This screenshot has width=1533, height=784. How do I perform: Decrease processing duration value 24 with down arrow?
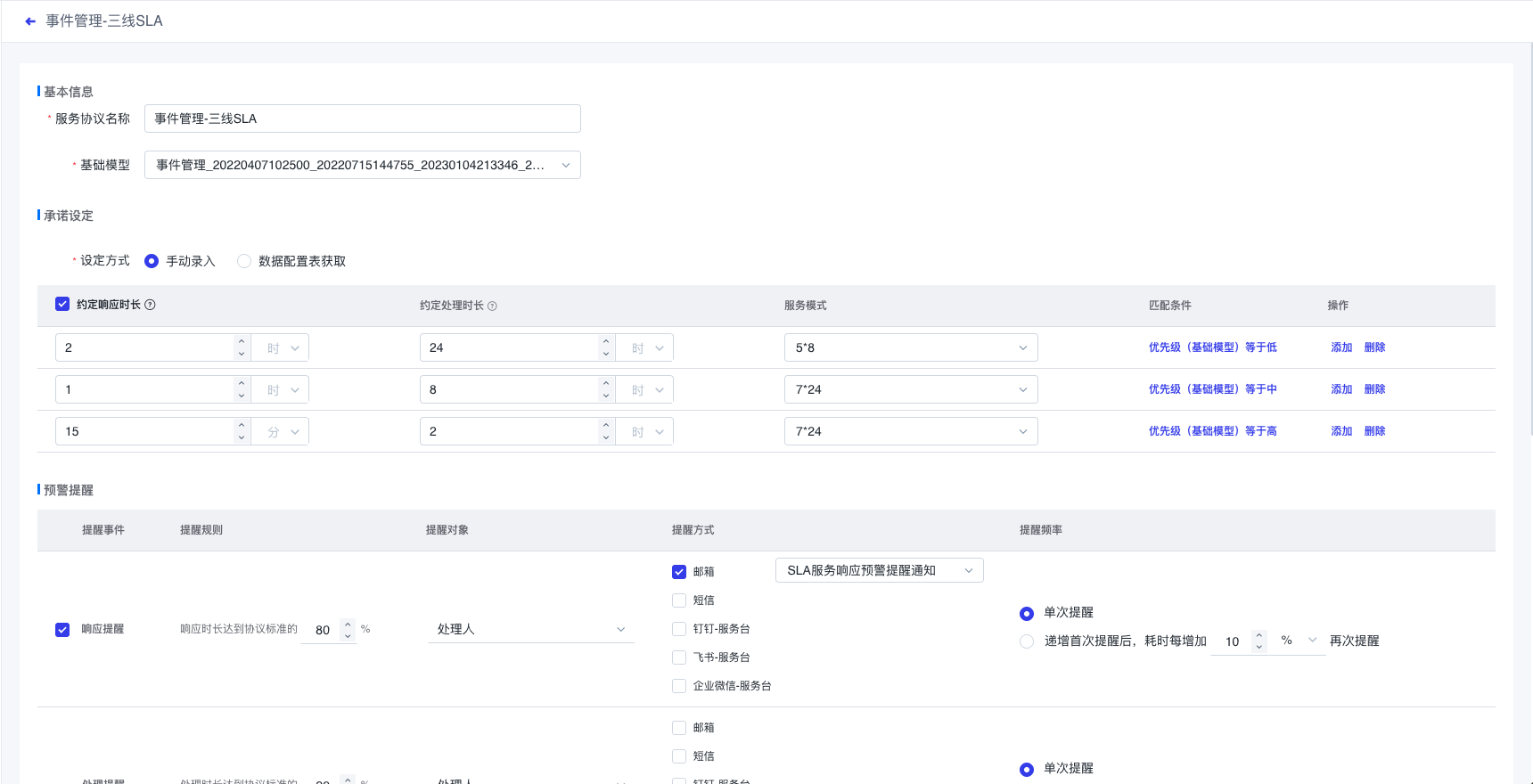(x=606, y=354)
